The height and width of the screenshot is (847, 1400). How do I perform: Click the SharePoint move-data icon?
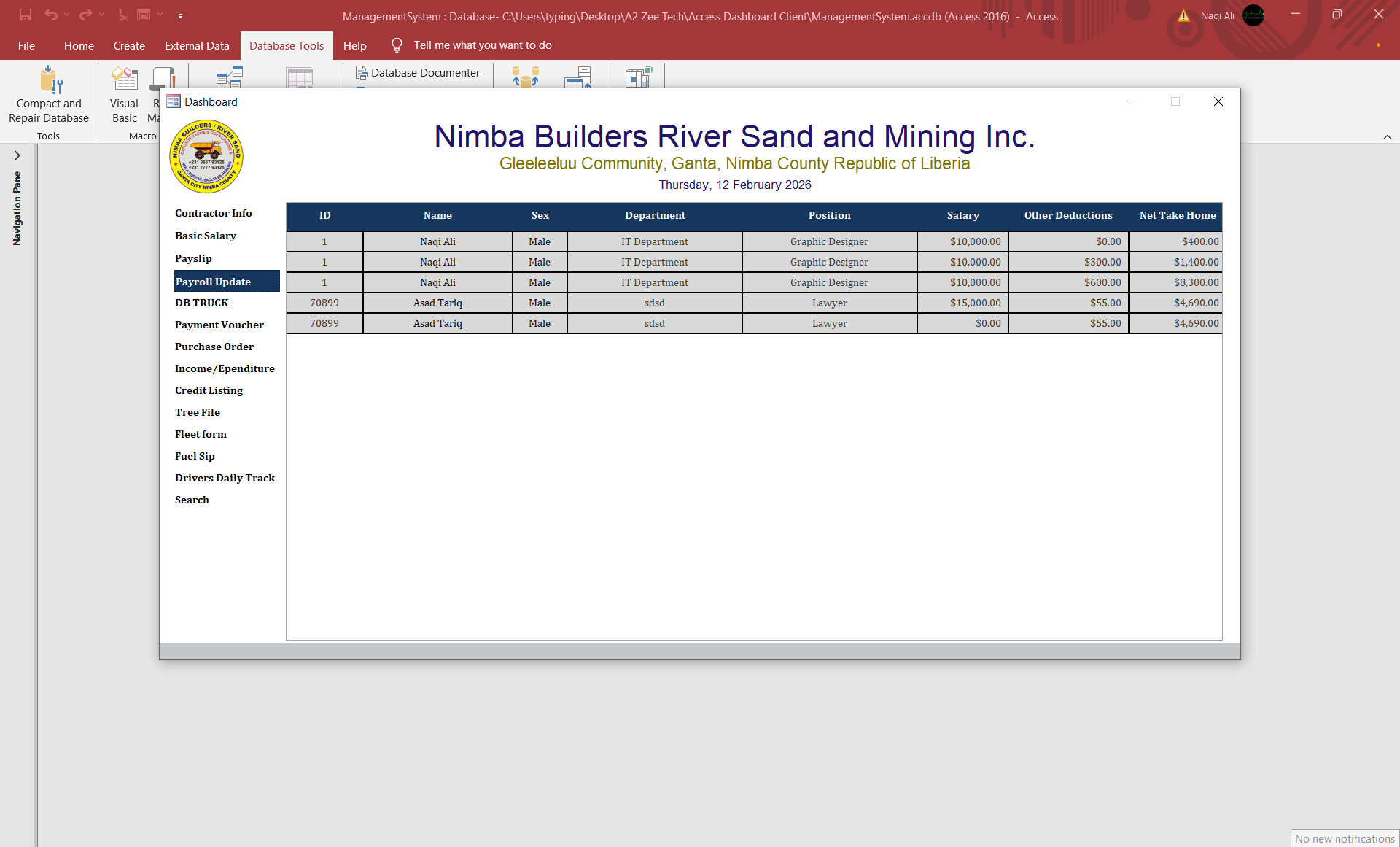pos(577,77)
